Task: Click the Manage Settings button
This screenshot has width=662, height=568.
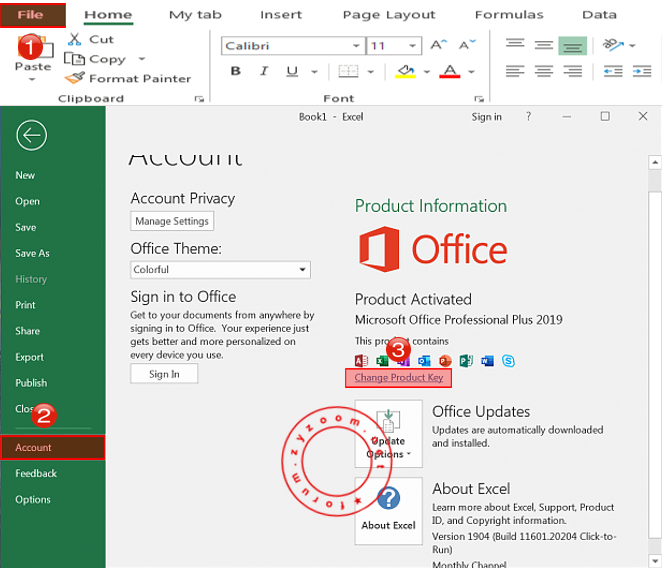Action: click(x=172, y=221)
